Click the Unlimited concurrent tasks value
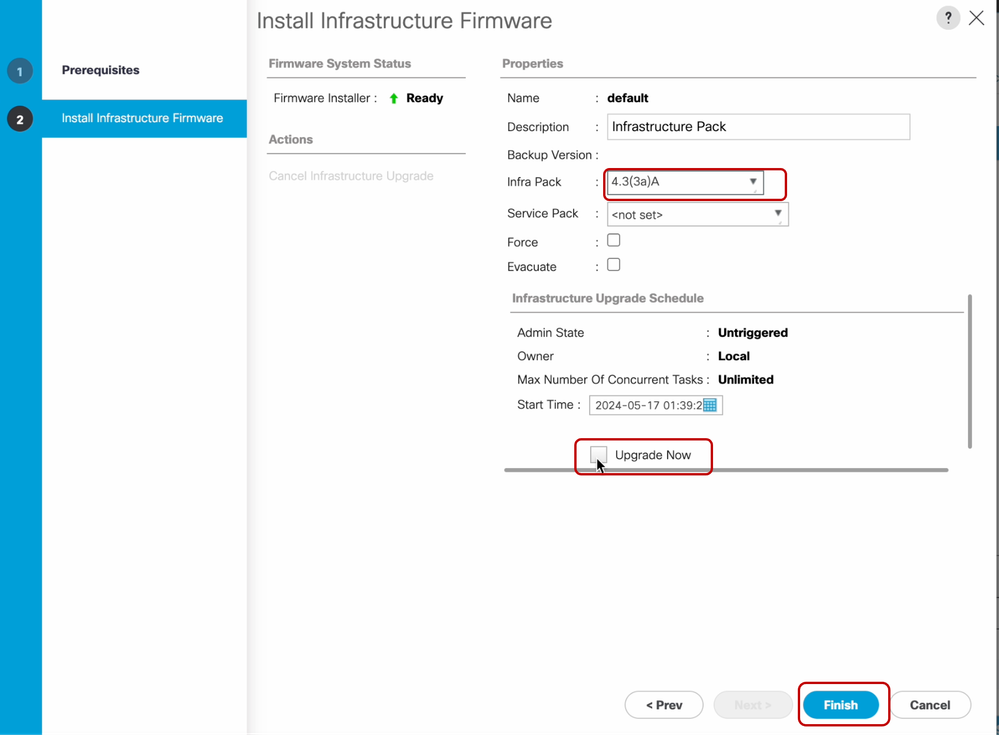Screen dimensions: 999x738 click(745, 380)
